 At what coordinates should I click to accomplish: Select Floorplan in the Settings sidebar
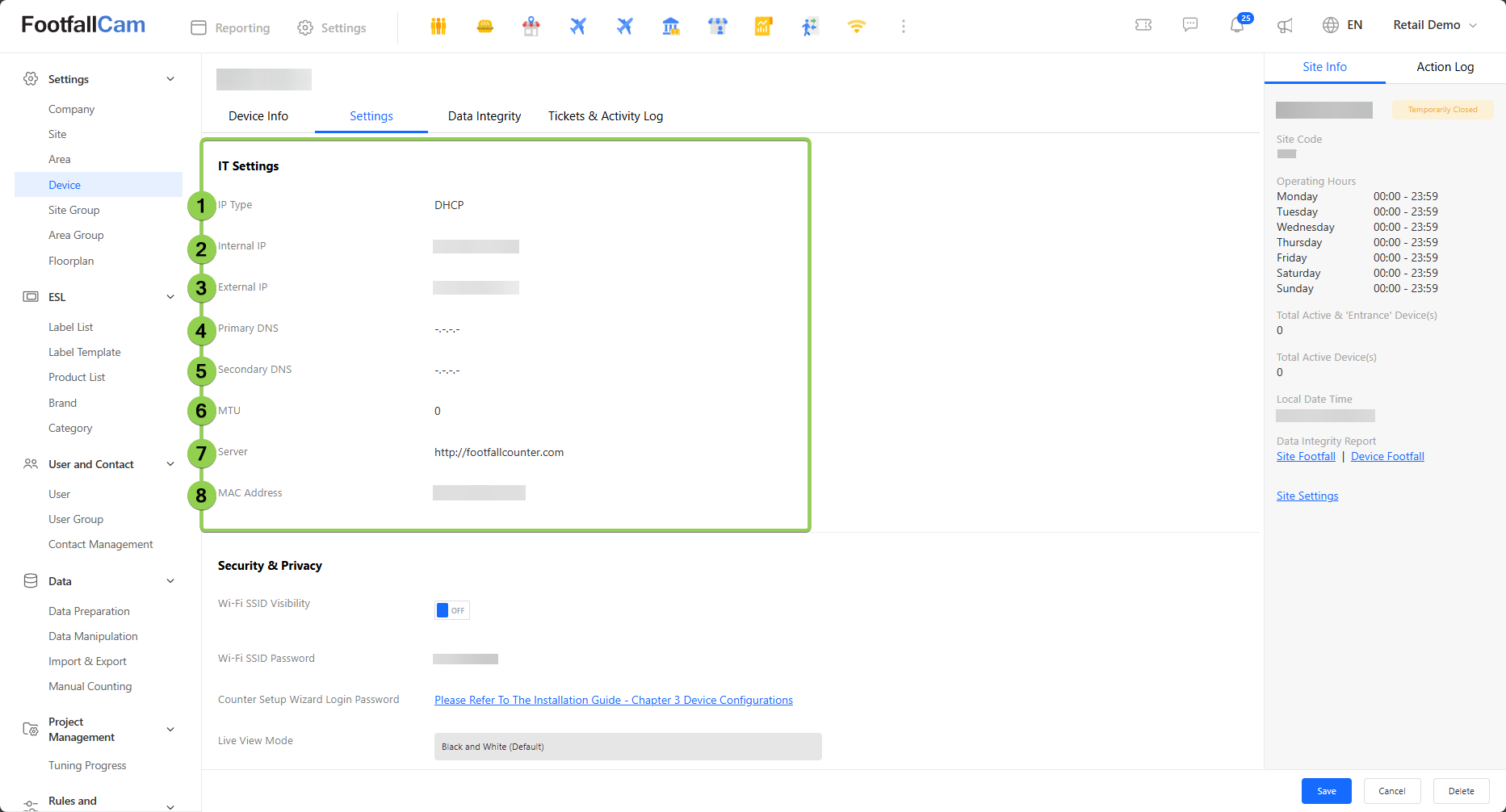[x=71, y=261]
